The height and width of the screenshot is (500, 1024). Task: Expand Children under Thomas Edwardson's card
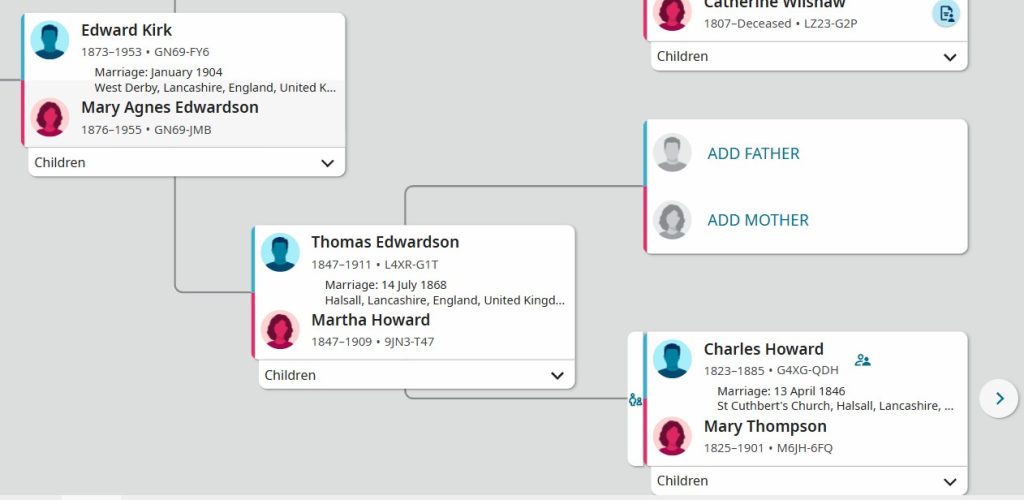417,375
